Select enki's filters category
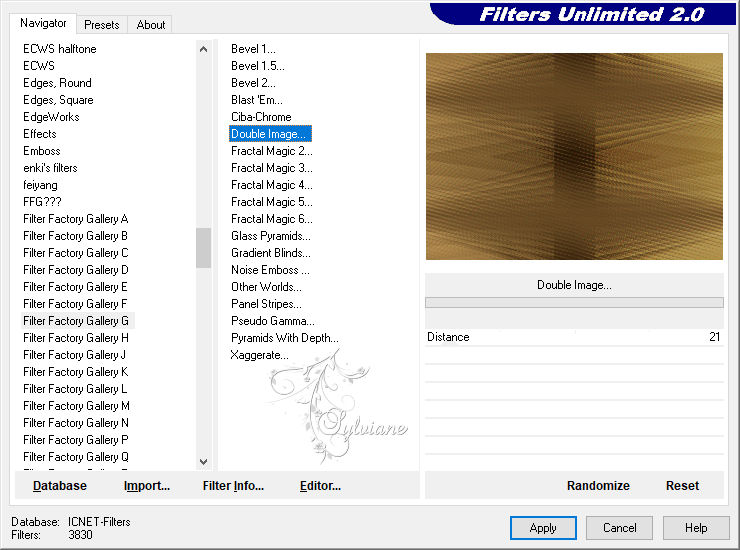The width and height of the screenshot is (740, 550). tap(50, 168)
